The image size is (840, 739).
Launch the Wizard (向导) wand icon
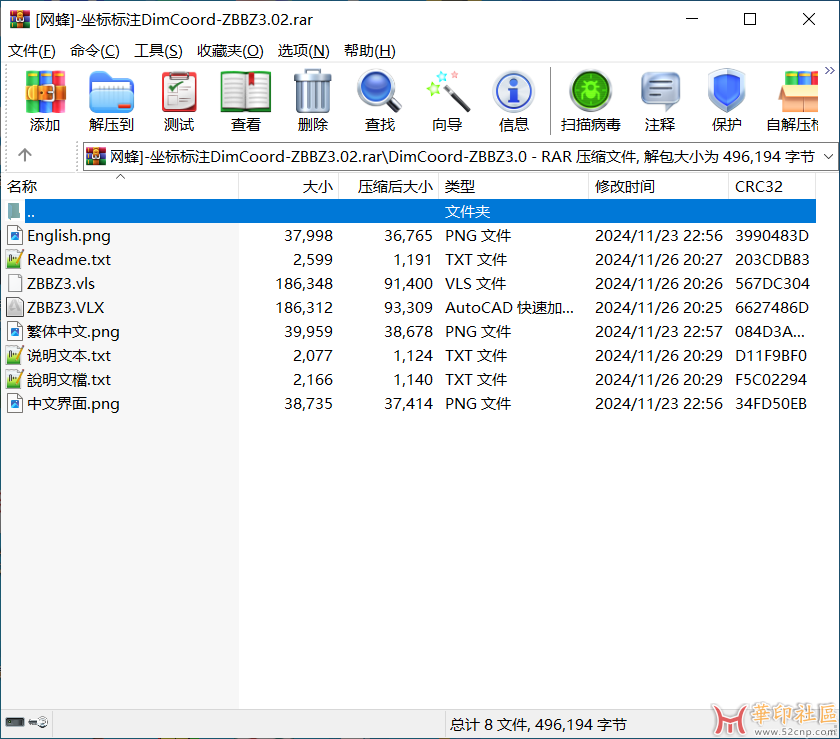[448, 91]
